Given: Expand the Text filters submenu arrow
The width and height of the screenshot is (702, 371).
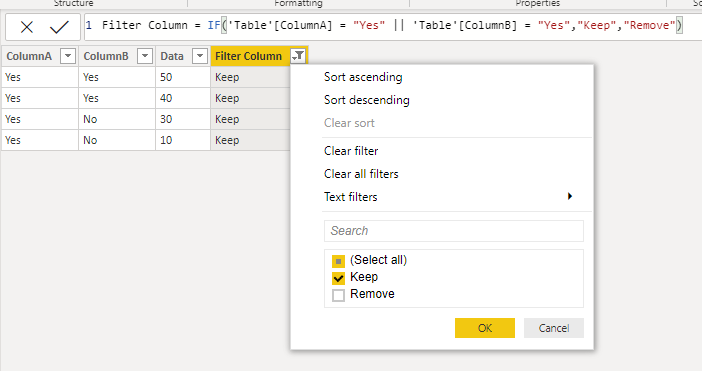Looking at the screenshot, I should coord(569,196).
